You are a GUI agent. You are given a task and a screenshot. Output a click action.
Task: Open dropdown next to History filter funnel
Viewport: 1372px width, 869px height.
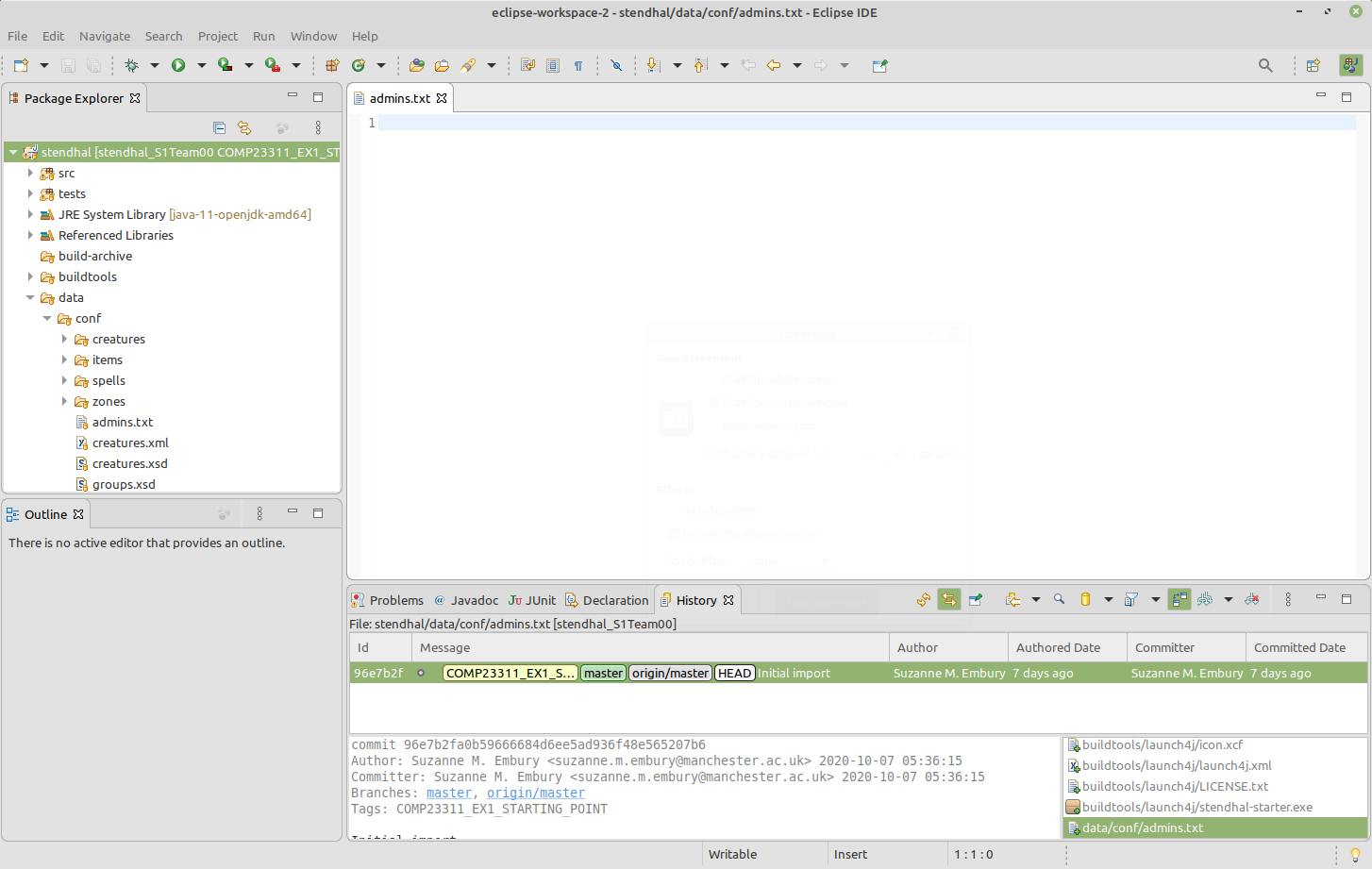(x=1155, y=599)
